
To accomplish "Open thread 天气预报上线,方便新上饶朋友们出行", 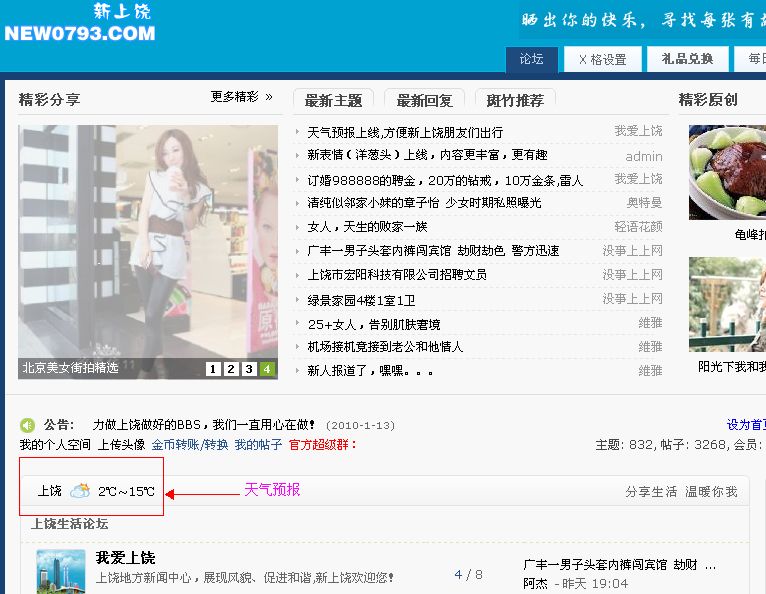I will 405,132.
